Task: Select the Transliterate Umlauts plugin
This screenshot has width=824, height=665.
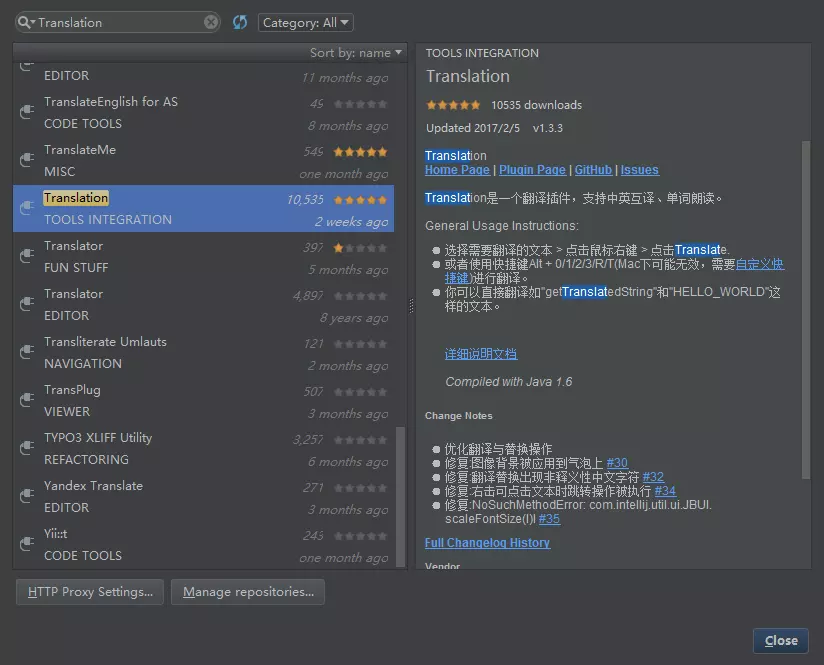Action: coord(203,352)
